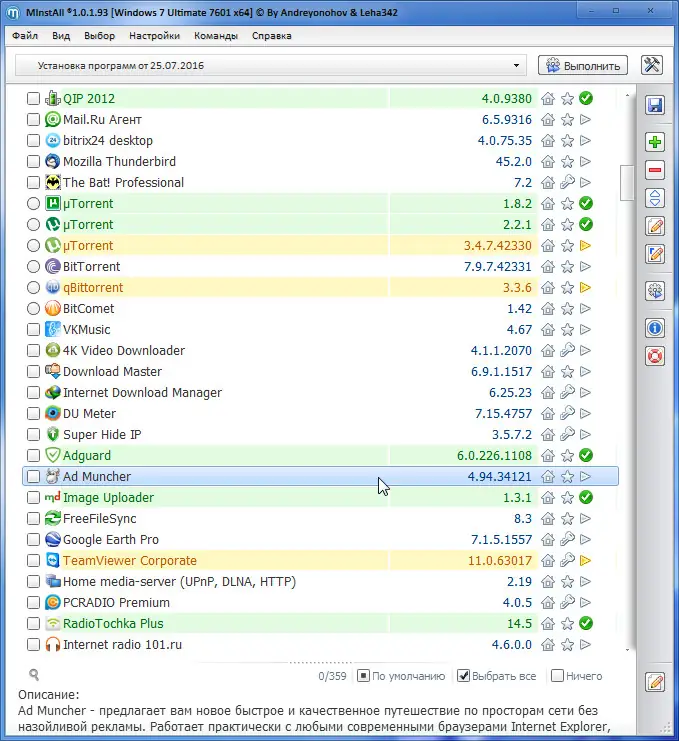The width and height of the screenshot is (679, 741).
Task: Click the move up/down arrows sidebar button
Action: [x=656, y=197]
